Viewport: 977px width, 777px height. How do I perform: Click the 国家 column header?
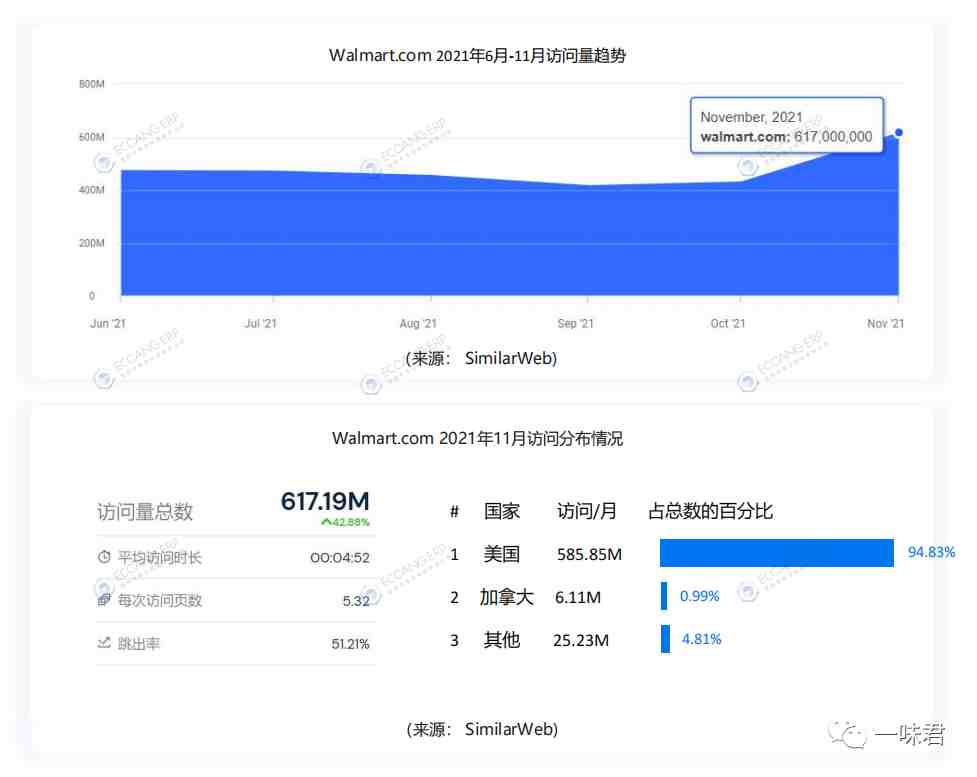click(x=502, y=511)
